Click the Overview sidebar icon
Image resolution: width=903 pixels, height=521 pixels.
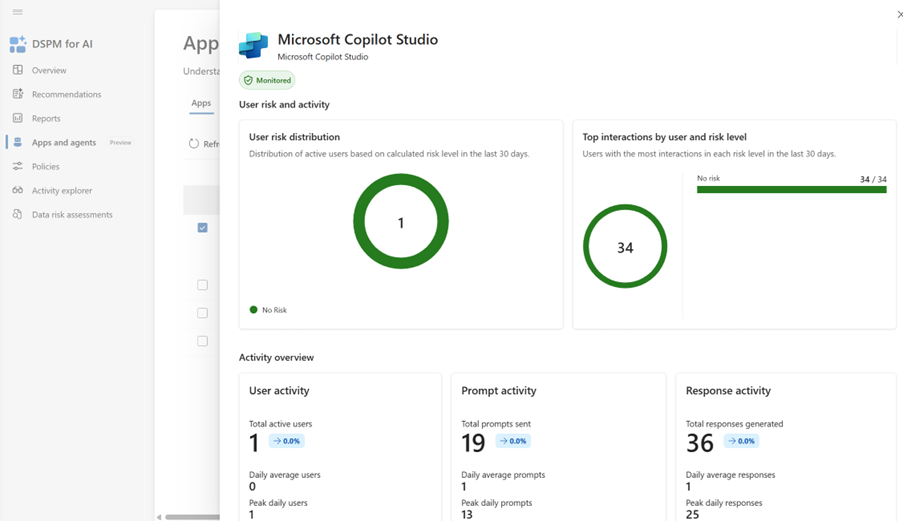pos(18,70)
